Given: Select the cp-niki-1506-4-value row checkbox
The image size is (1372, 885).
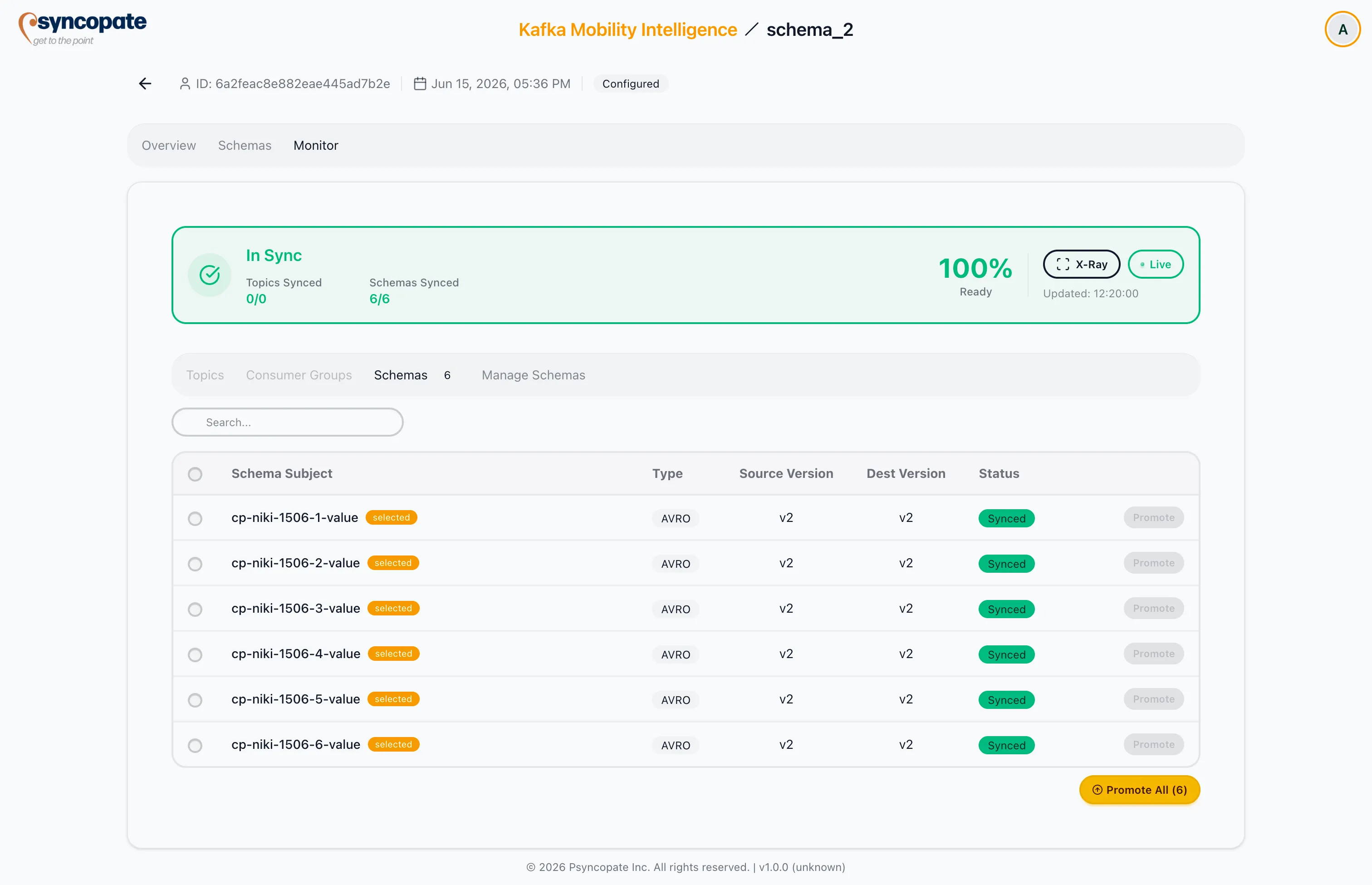Looking at the screenshot, I should pyautogui.click(x=196, y=654).
